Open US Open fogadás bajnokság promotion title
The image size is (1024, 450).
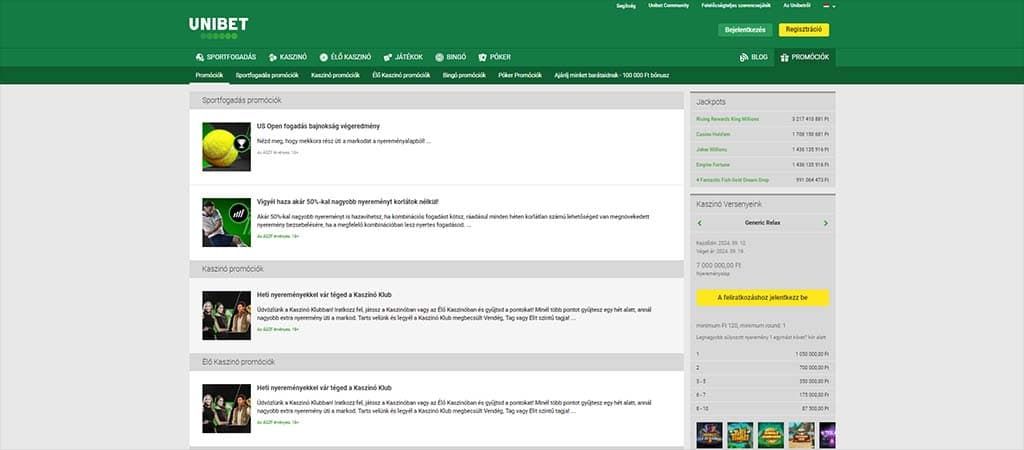point(318,126)
